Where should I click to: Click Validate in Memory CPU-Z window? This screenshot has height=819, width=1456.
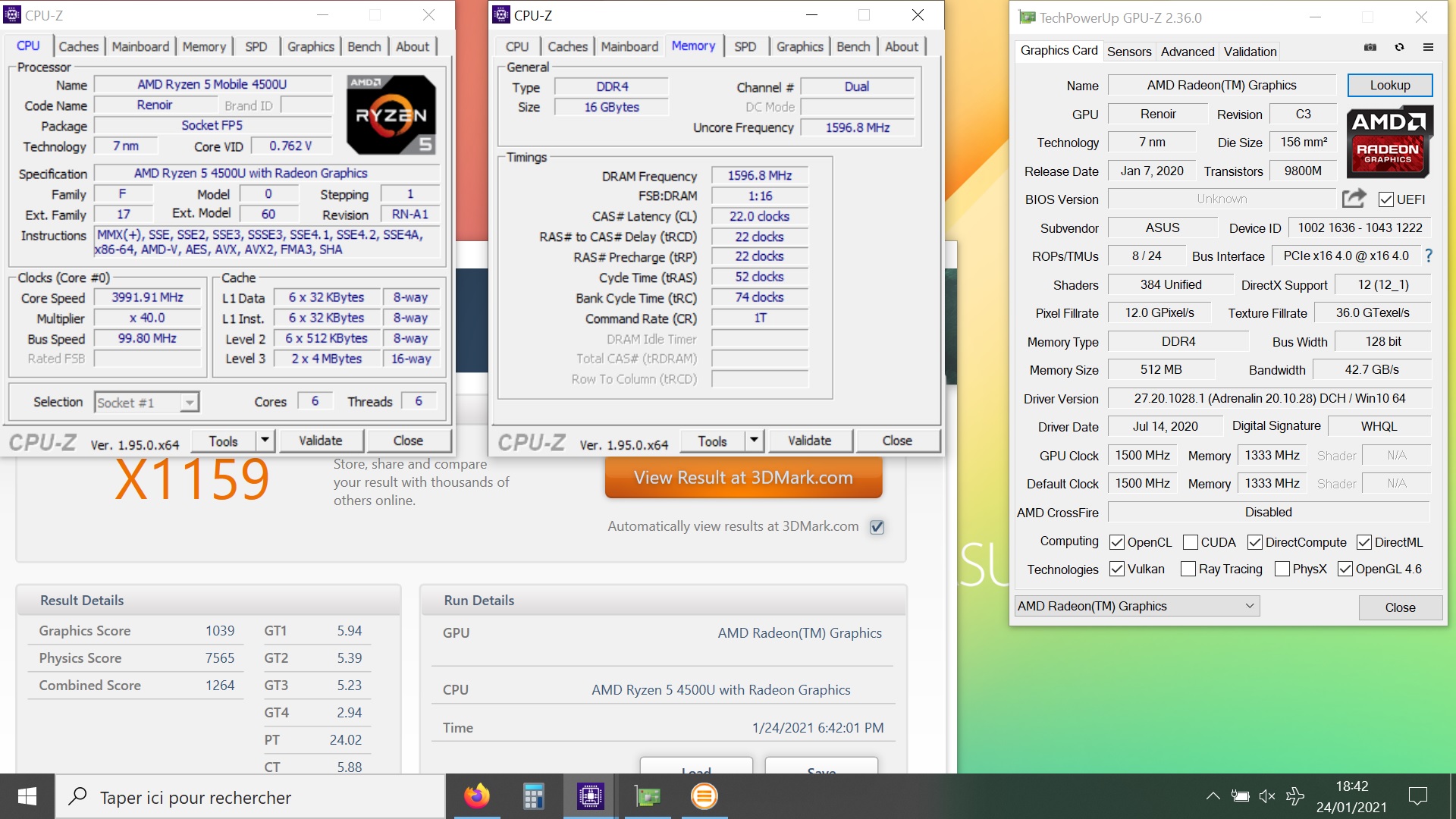click(x=810, y=441)
